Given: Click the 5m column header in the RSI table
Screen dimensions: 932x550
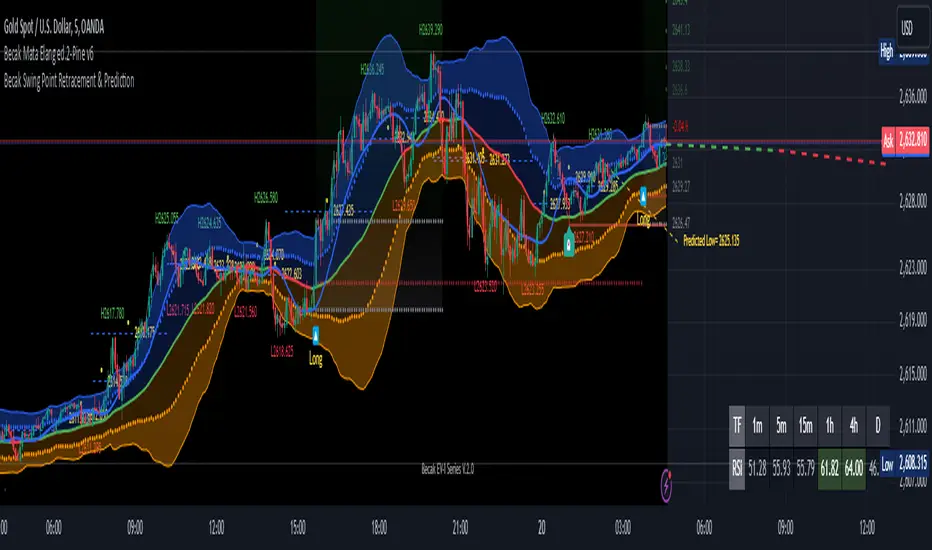Looking at the screenshot, I should point(782,426).
